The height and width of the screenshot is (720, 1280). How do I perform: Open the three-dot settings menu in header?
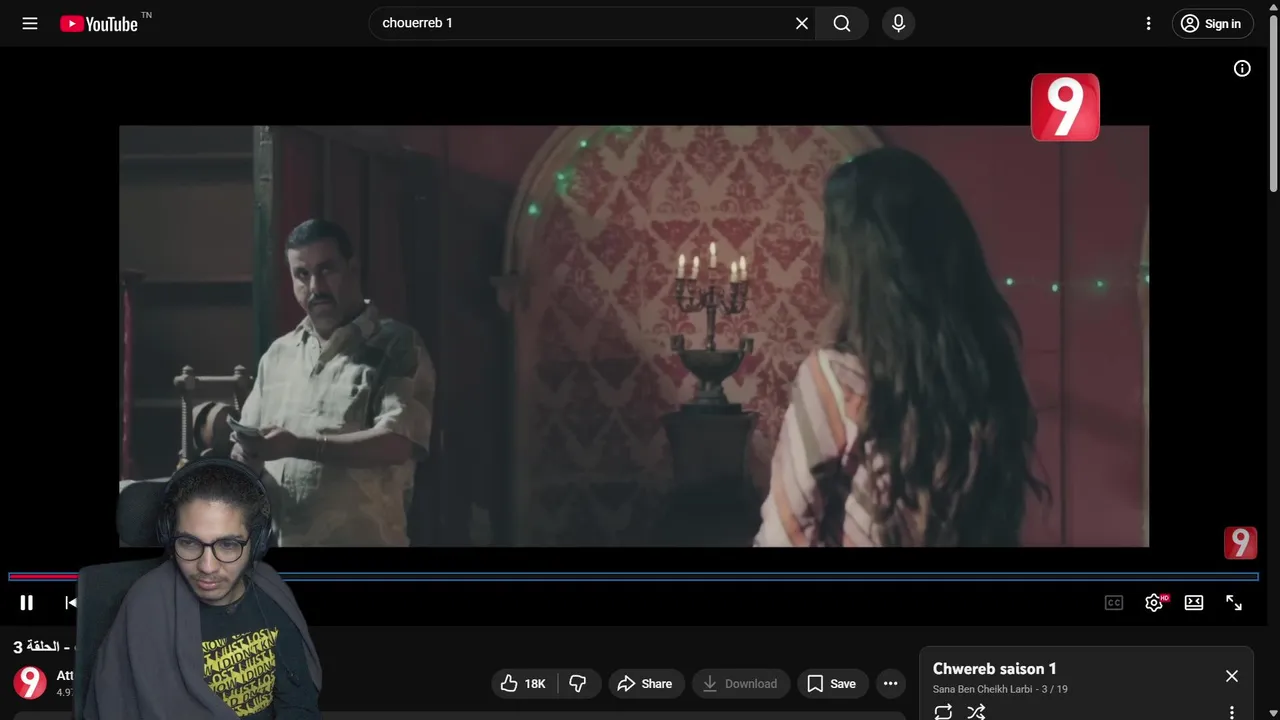[1148, 23]
